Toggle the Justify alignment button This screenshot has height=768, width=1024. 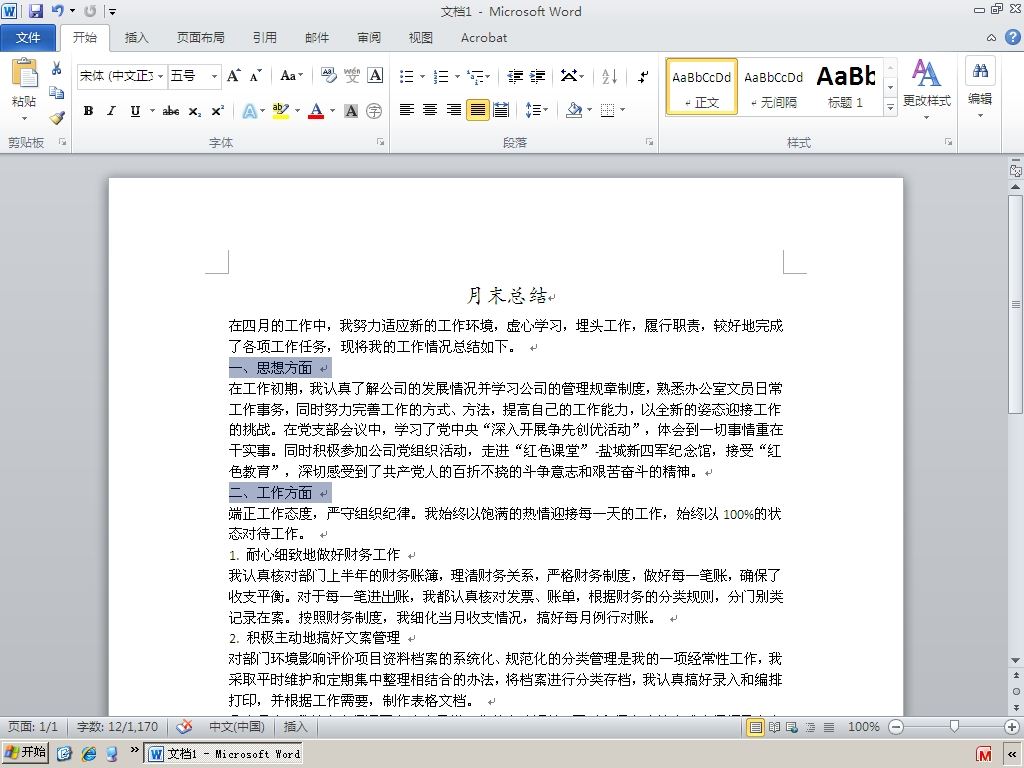pos(477,110)
